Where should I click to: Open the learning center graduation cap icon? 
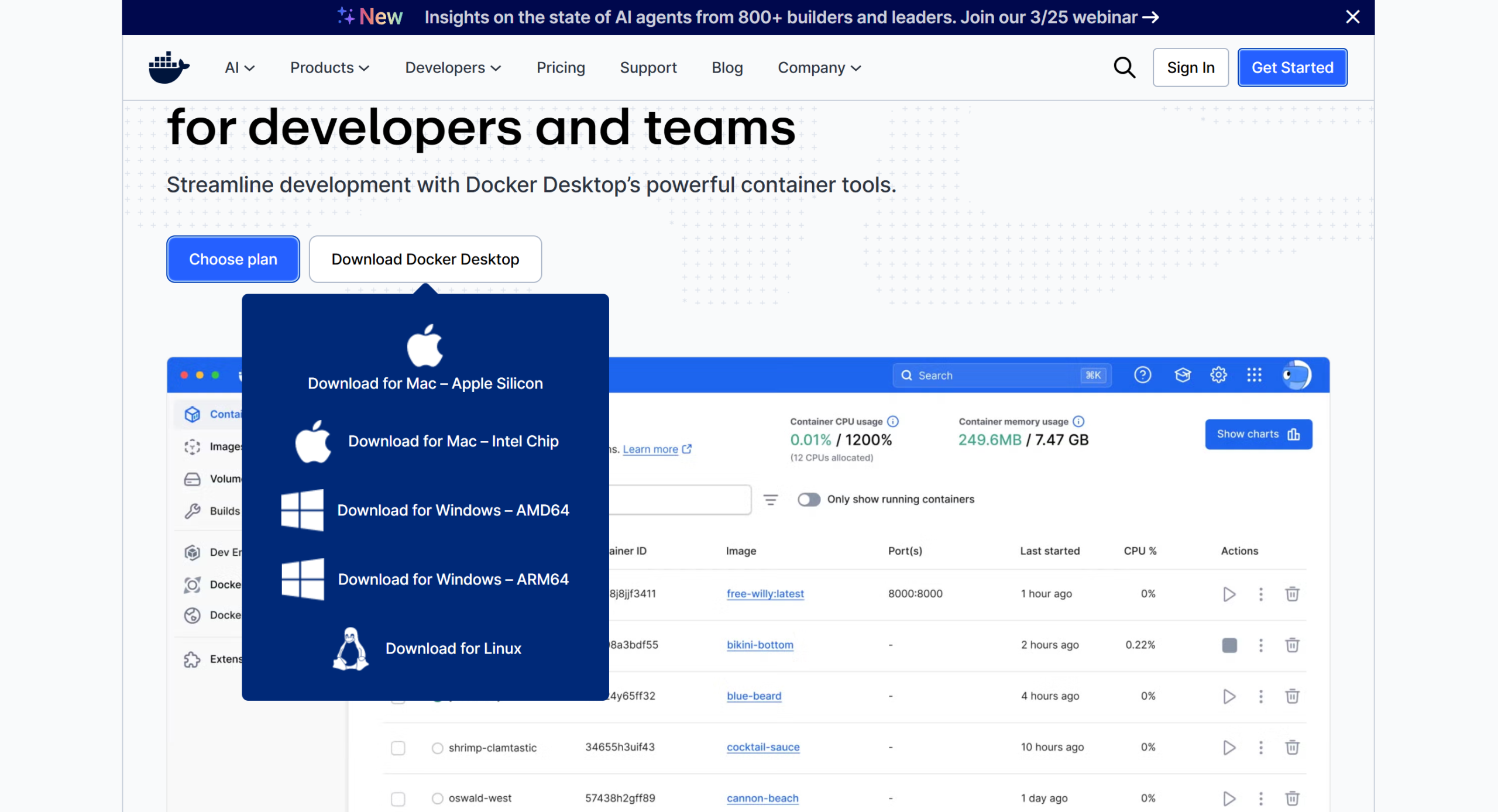(x=1183, y=375)
